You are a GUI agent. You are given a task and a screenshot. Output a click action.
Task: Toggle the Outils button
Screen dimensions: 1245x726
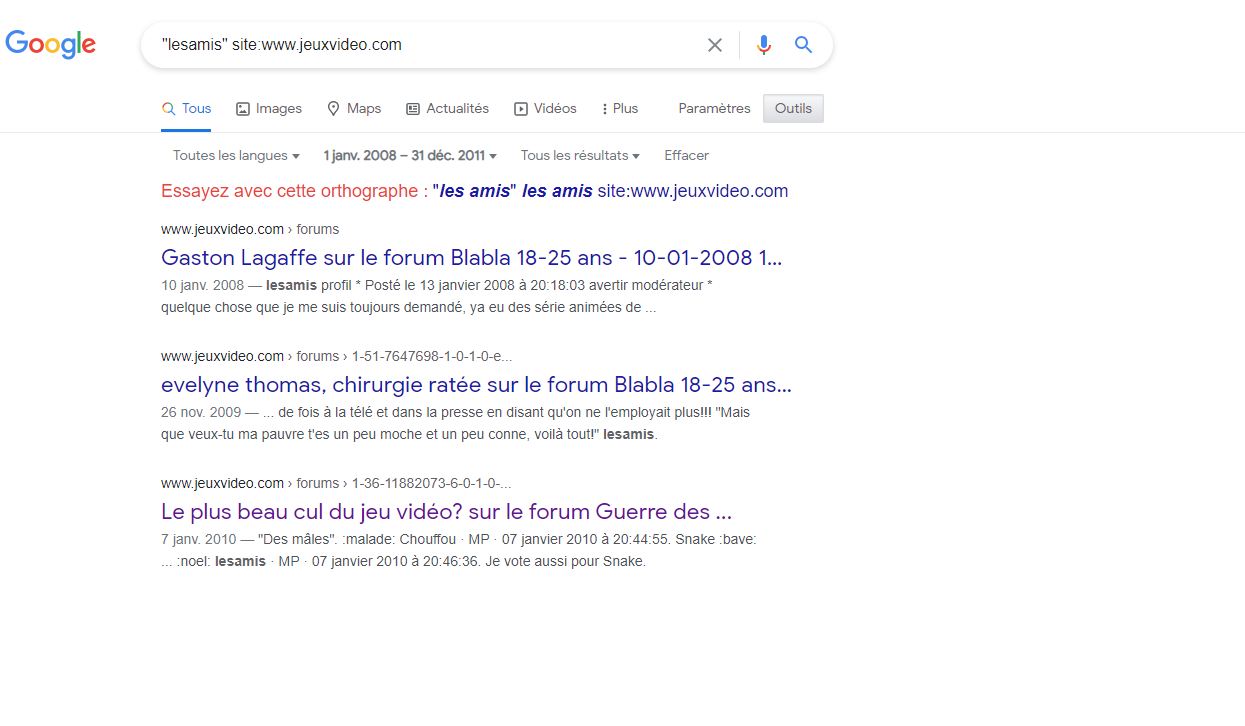(793, 108)
